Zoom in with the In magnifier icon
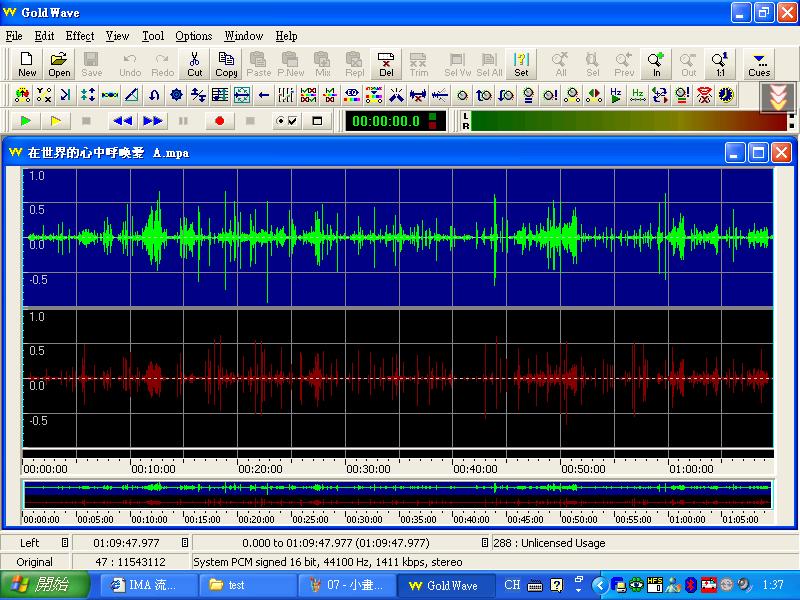This screenshot has width=800, height=600. pos(656,64)
